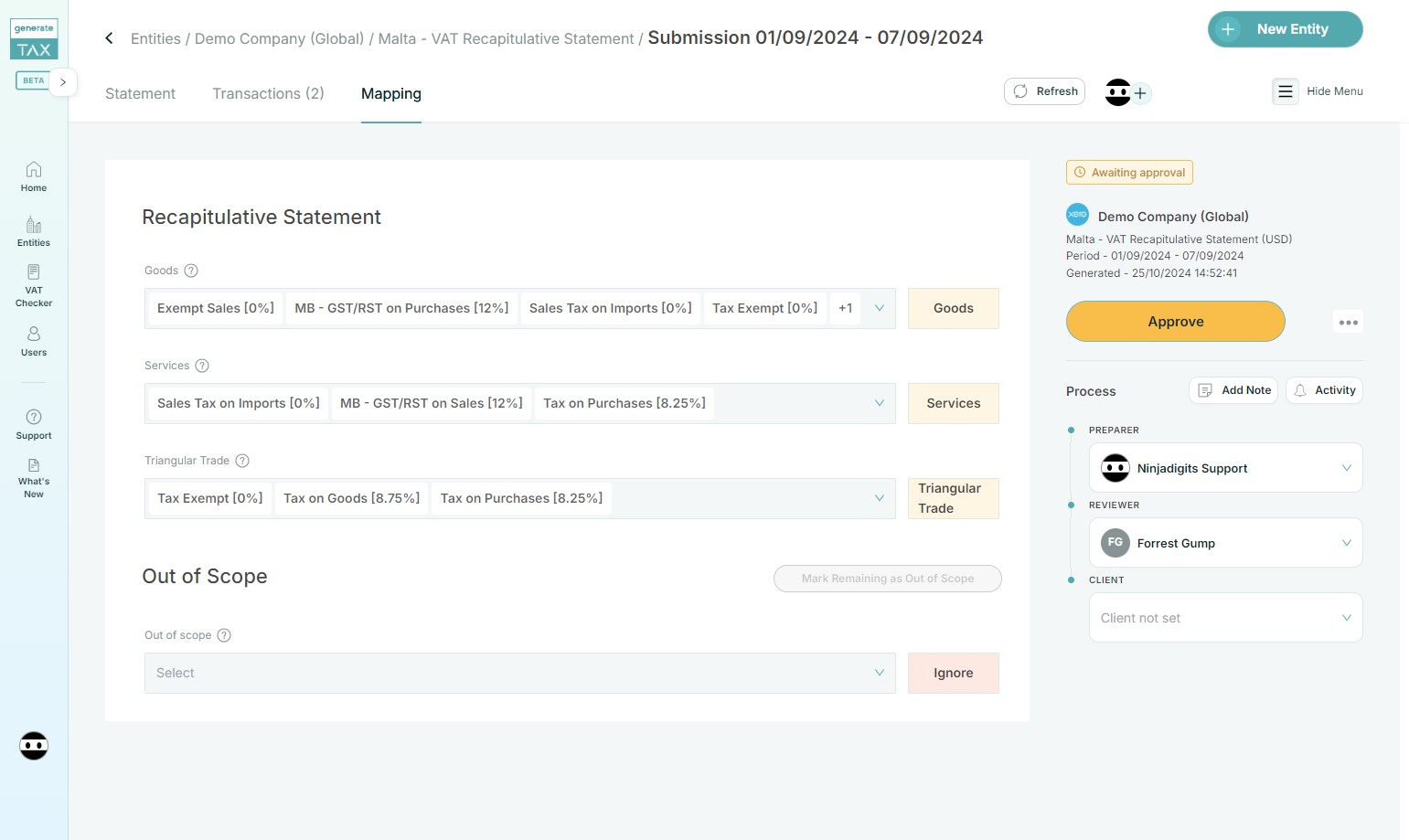Click the ninja avatar at sidebar bottom
1409x840 pixels.
pyautogui.click(x=34, y=746)
